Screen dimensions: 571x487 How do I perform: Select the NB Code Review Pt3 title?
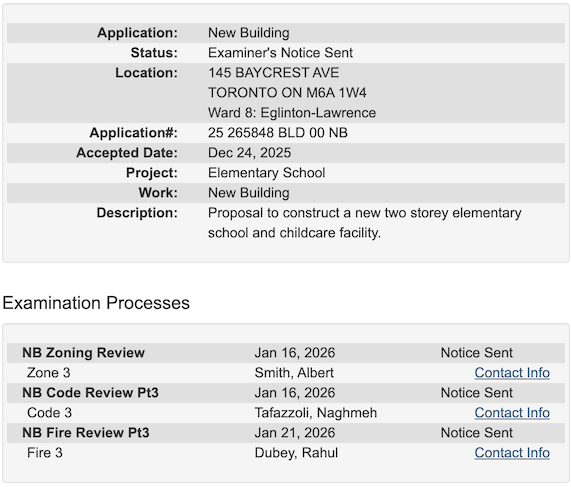(x=90, y=393)
